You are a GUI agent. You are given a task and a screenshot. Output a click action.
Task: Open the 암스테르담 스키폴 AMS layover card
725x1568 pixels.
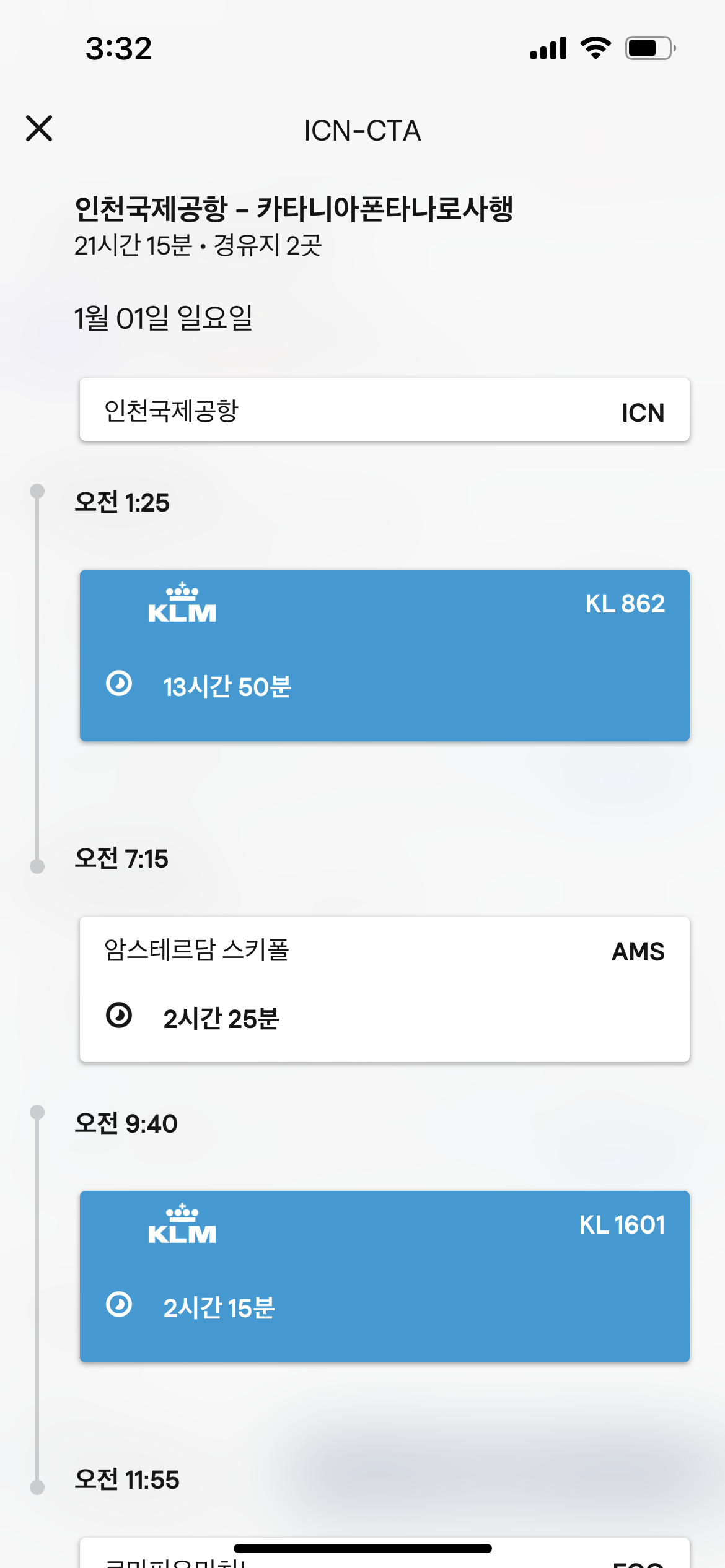[x=384, y=989]
